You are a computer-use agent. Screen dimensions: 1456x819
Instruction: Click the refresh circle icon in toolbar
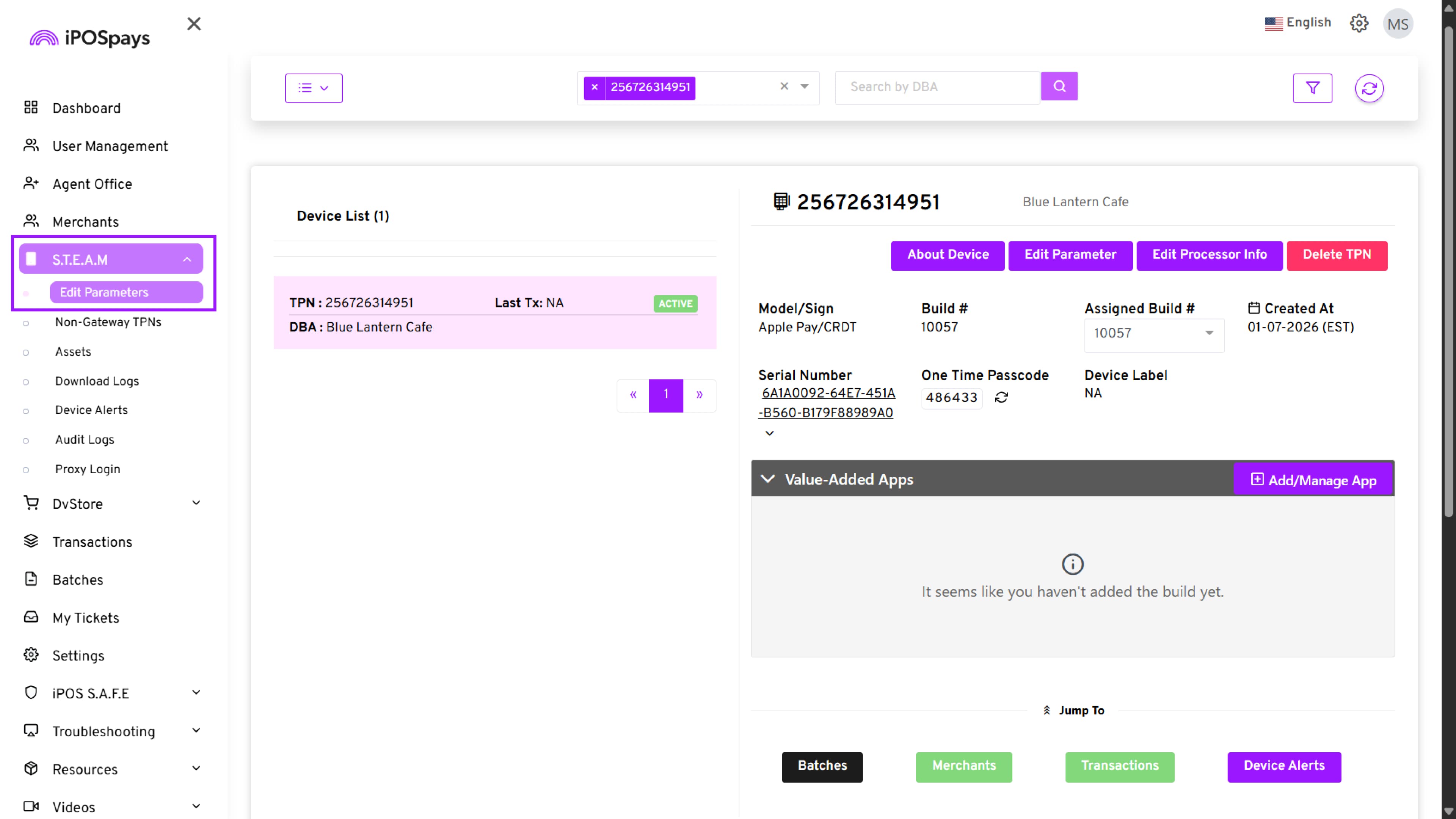pyautogui.click(x=1368, y=88)
